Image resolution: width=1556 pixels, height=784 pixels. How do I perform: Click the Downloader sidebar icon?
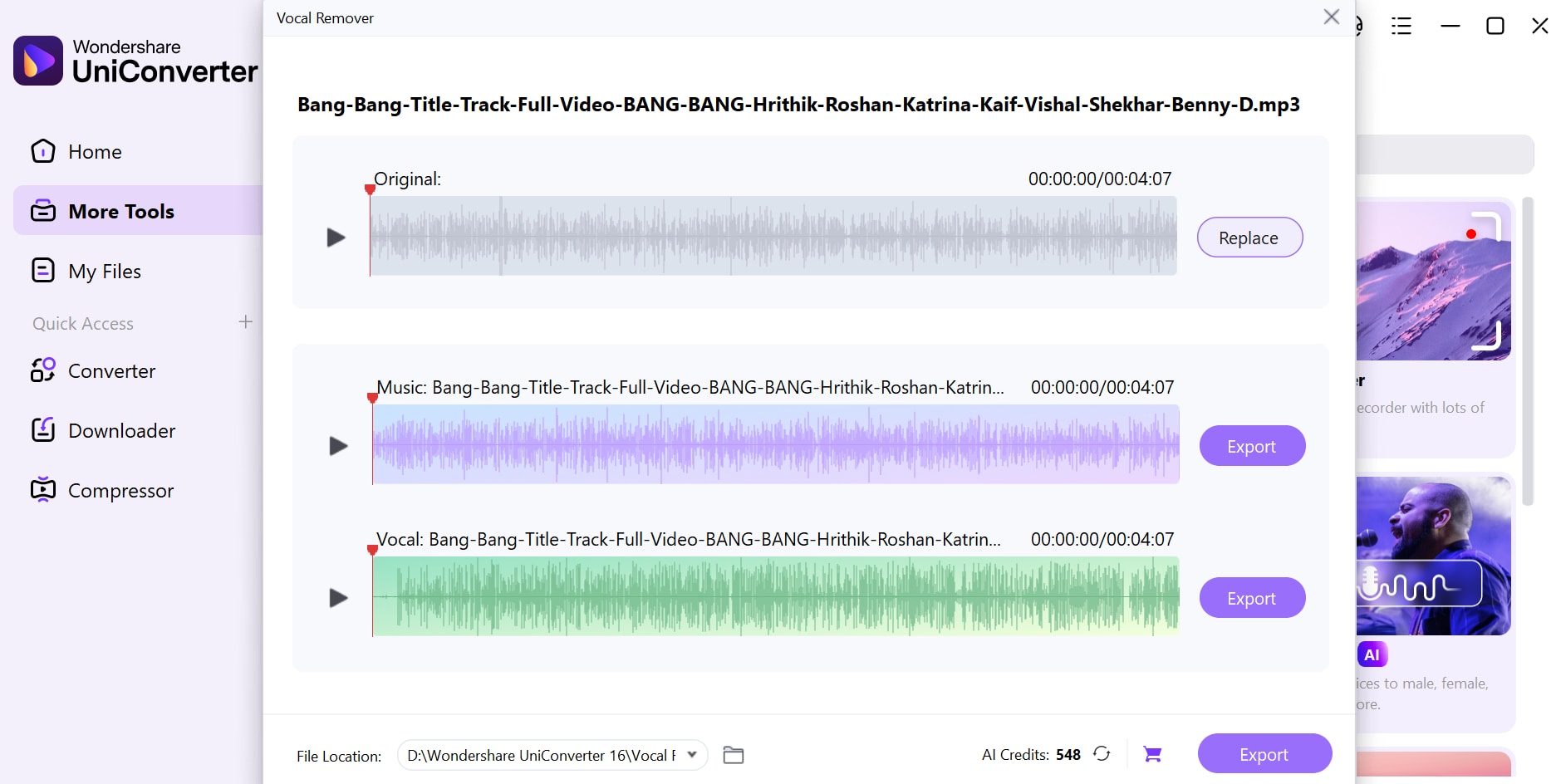(43, 430)
